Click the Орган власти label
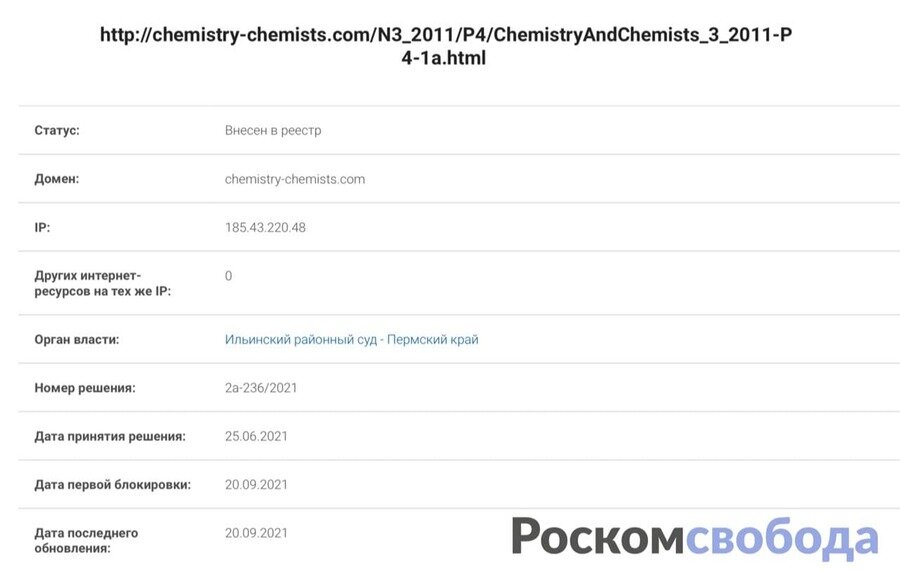The height and width of the screenshot is (570, 900). 76,339
